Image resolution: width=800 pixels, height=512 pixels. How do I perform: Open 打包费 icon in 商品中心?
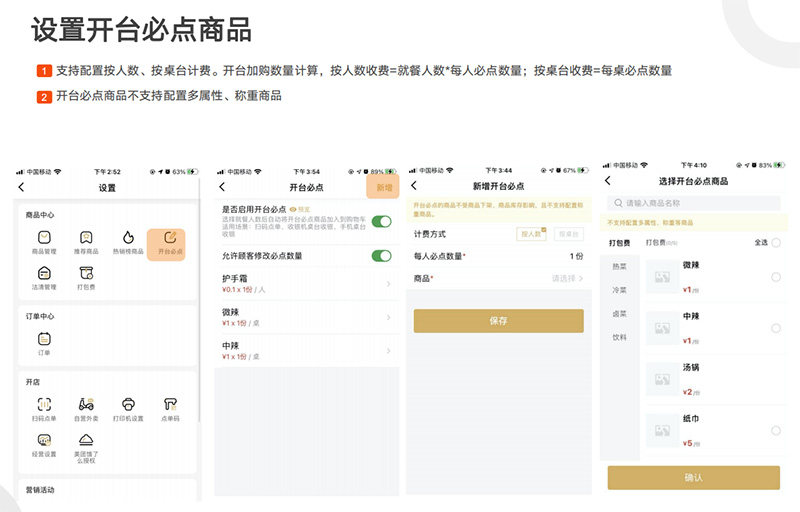point(86,273)
